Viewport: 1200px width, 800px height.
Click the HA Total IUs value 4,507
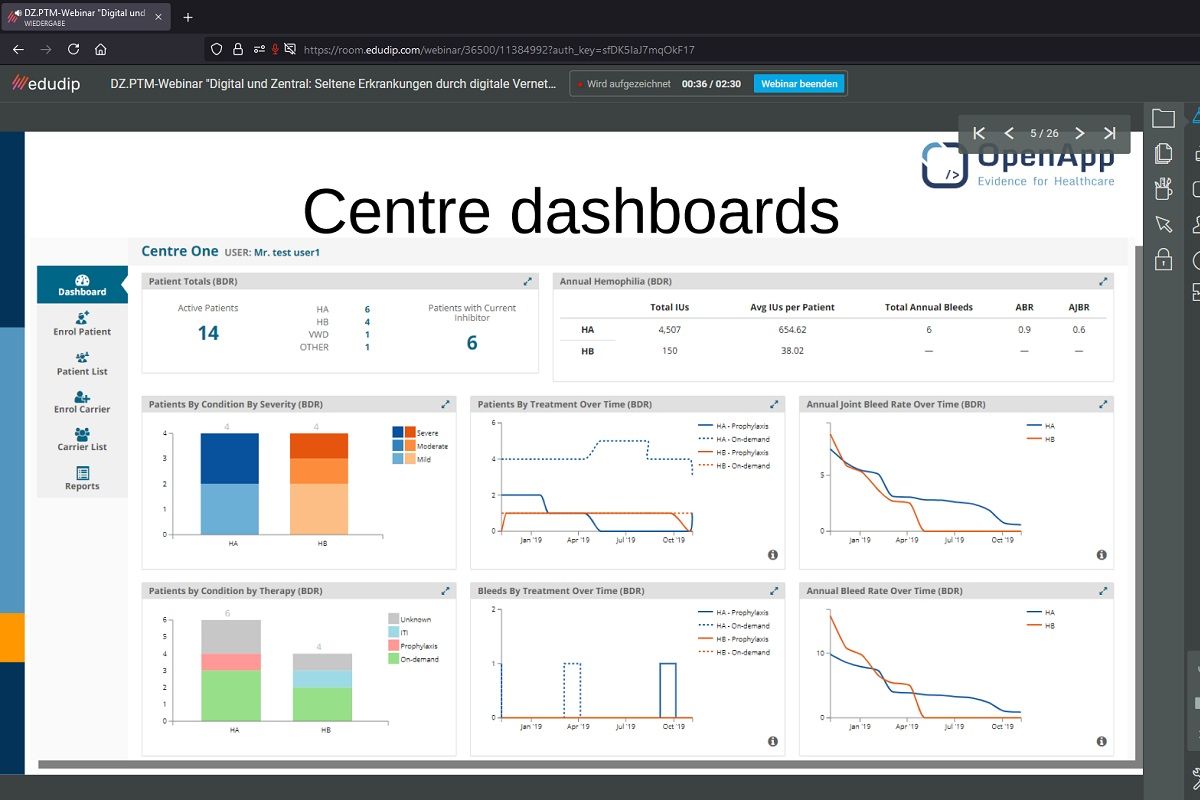click(669, 329)
